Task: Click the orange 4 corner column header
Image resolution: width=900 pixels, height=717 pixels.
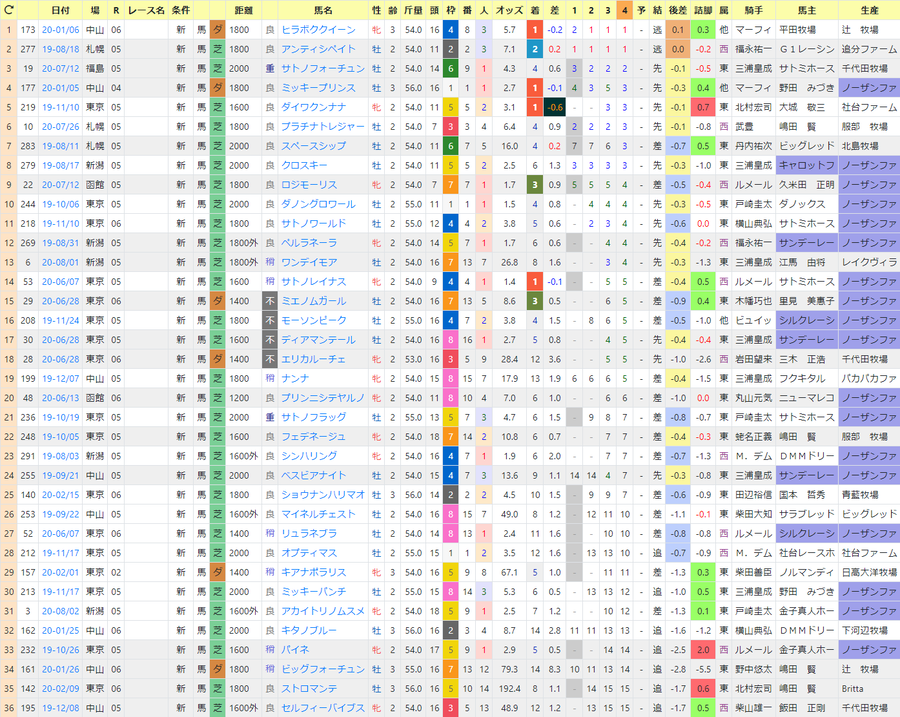Action: tap(624, 10)
